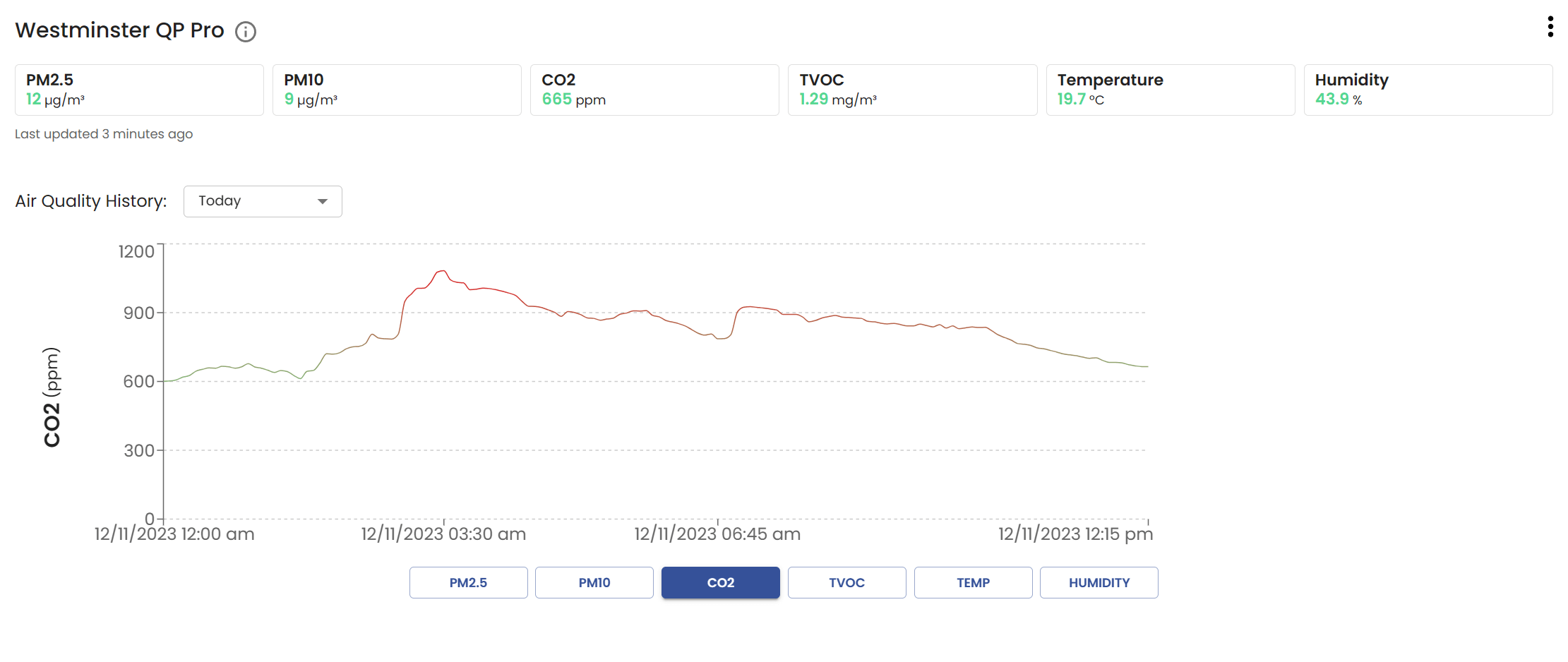Click the 12/11/2023 06:45 am axis label
The image size is (1568, 662).
point(717,534)
